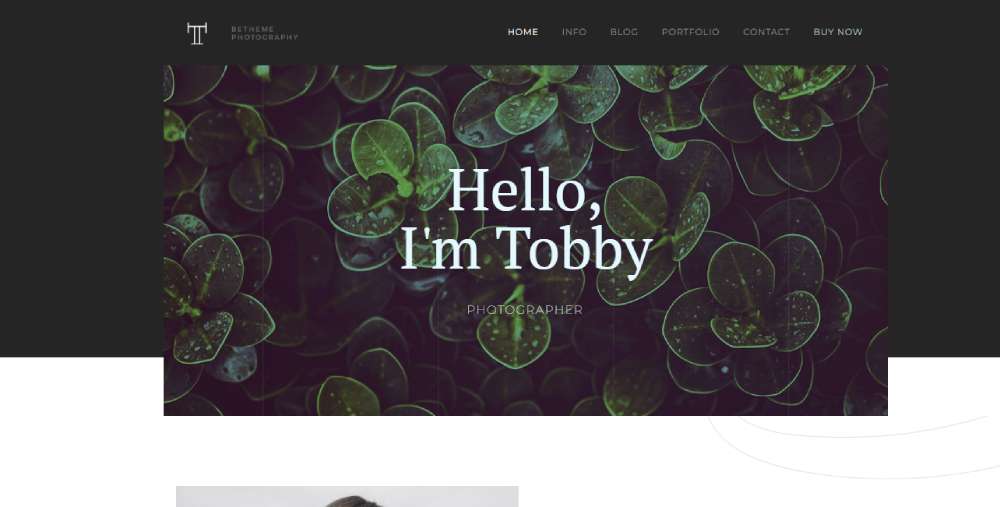Open the Contact page link
Image resolution: width=1000 pixels, height=507 pixels.
tap(766, 32)
